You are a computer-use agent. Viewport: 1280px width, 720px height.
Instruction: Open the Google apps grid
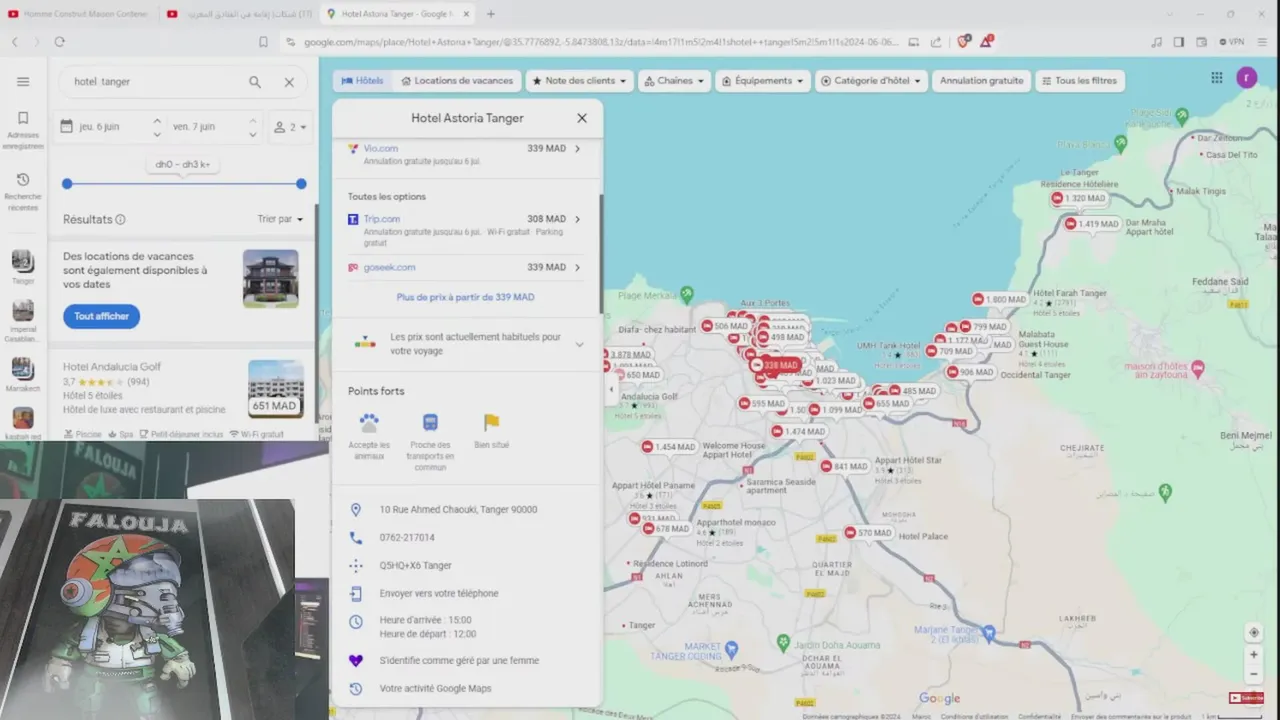[x=1217, y=78]
